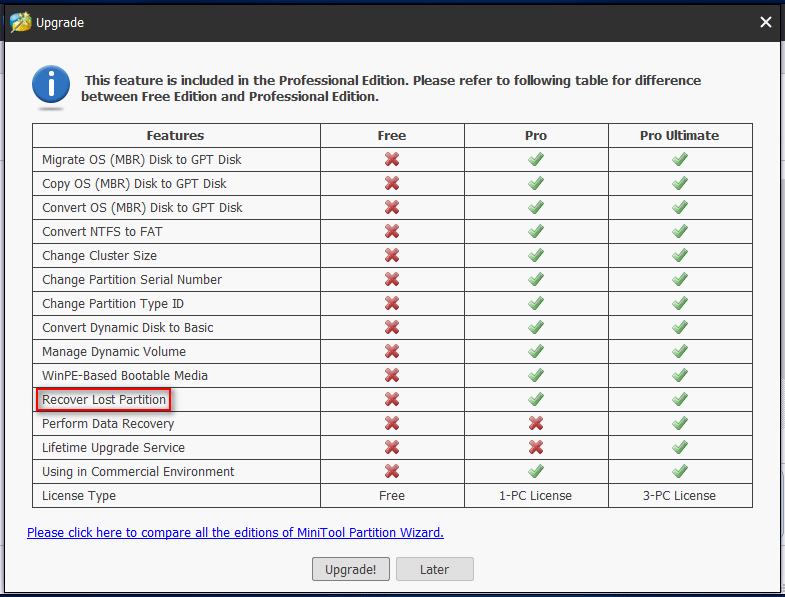Click Pro Ultimate checkmark for Convert NTFS to FAT
This screenshot has height=597, width=785.
click(x=679, y=231)
